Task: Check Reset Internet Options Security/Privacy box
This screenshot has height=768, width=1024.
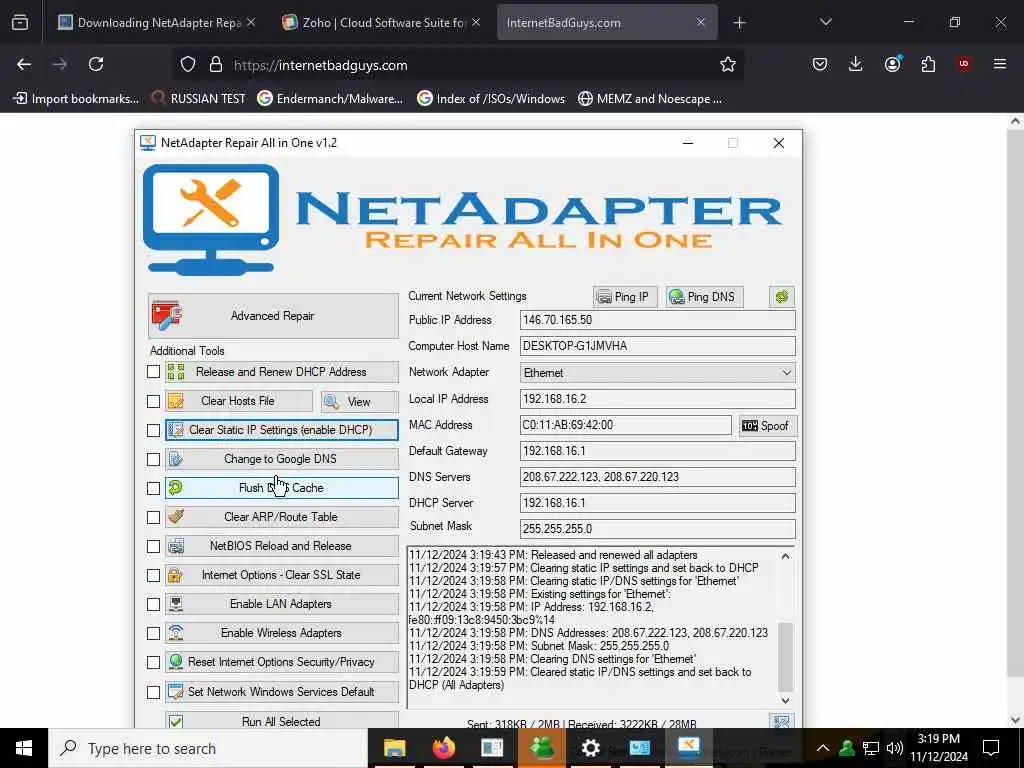Action: click(x=153, y=662)
